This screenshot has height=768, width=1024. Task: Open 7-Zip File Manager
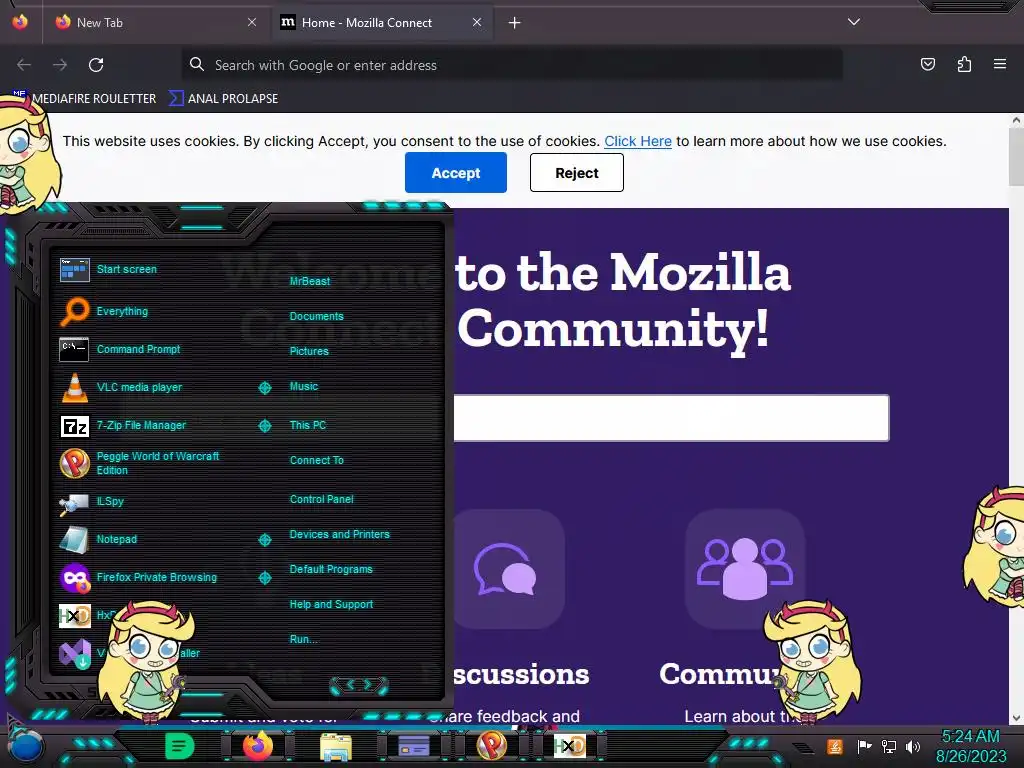(123, 426)
